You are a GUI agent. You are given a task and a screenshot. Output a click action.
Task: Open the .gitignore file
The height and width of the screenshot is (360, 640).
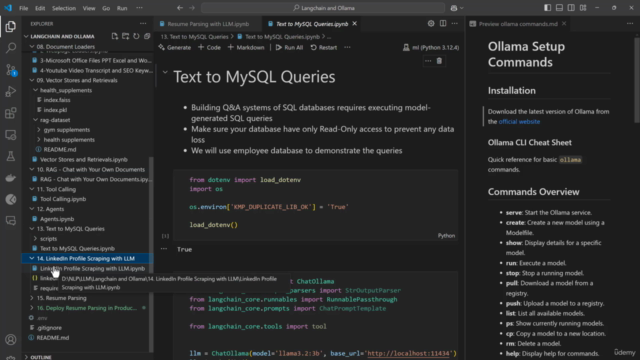click(x=49, y=328)
